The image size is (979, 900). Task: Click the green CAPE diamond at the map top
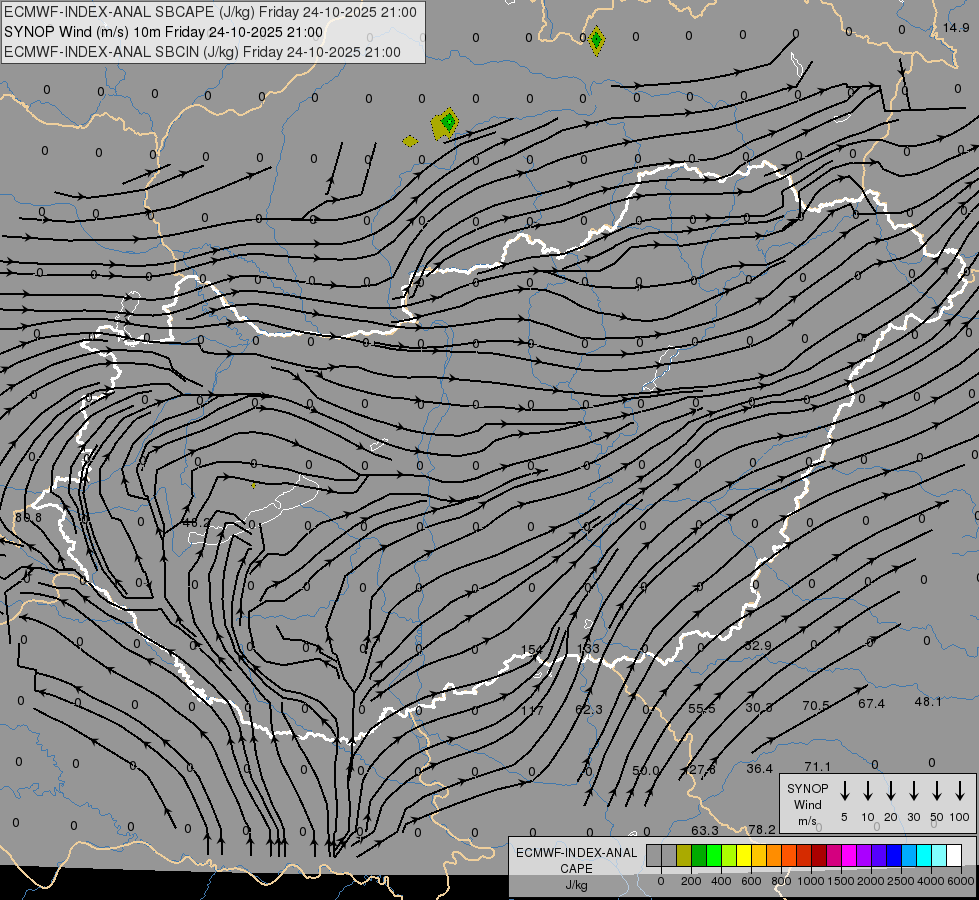coord(597,41)
